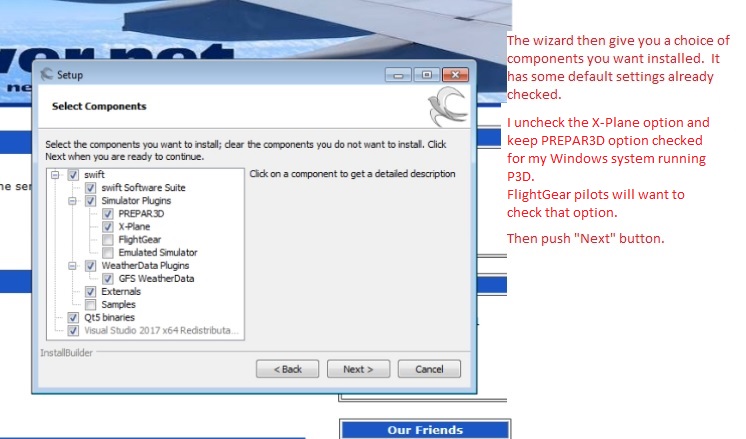Toggle the GFS WeatherData checkbox
This screenshot has width=746, height=439.
coord(108,279)
